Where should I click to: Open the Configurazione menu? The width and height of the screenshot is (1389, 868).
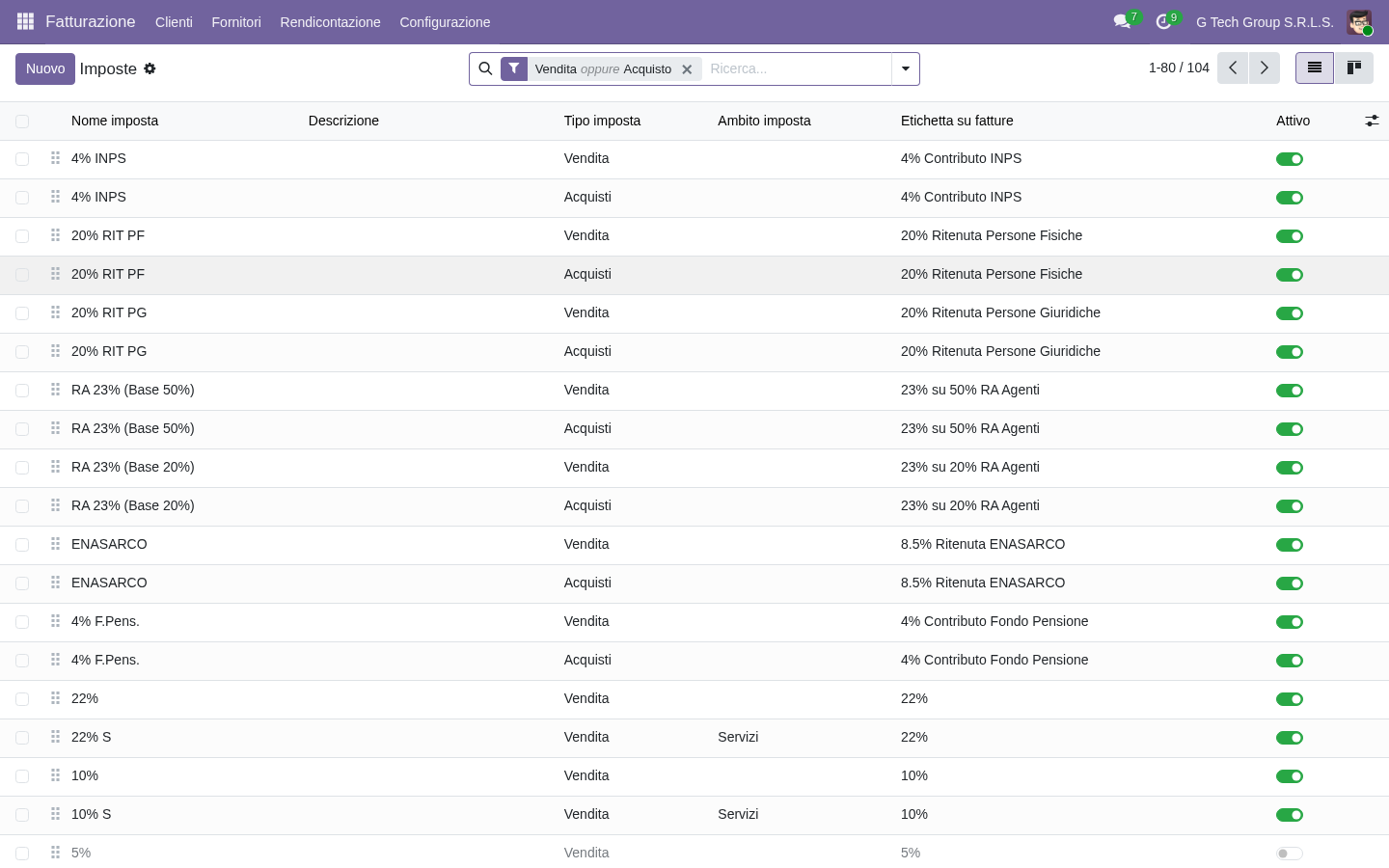coord(445,22)
